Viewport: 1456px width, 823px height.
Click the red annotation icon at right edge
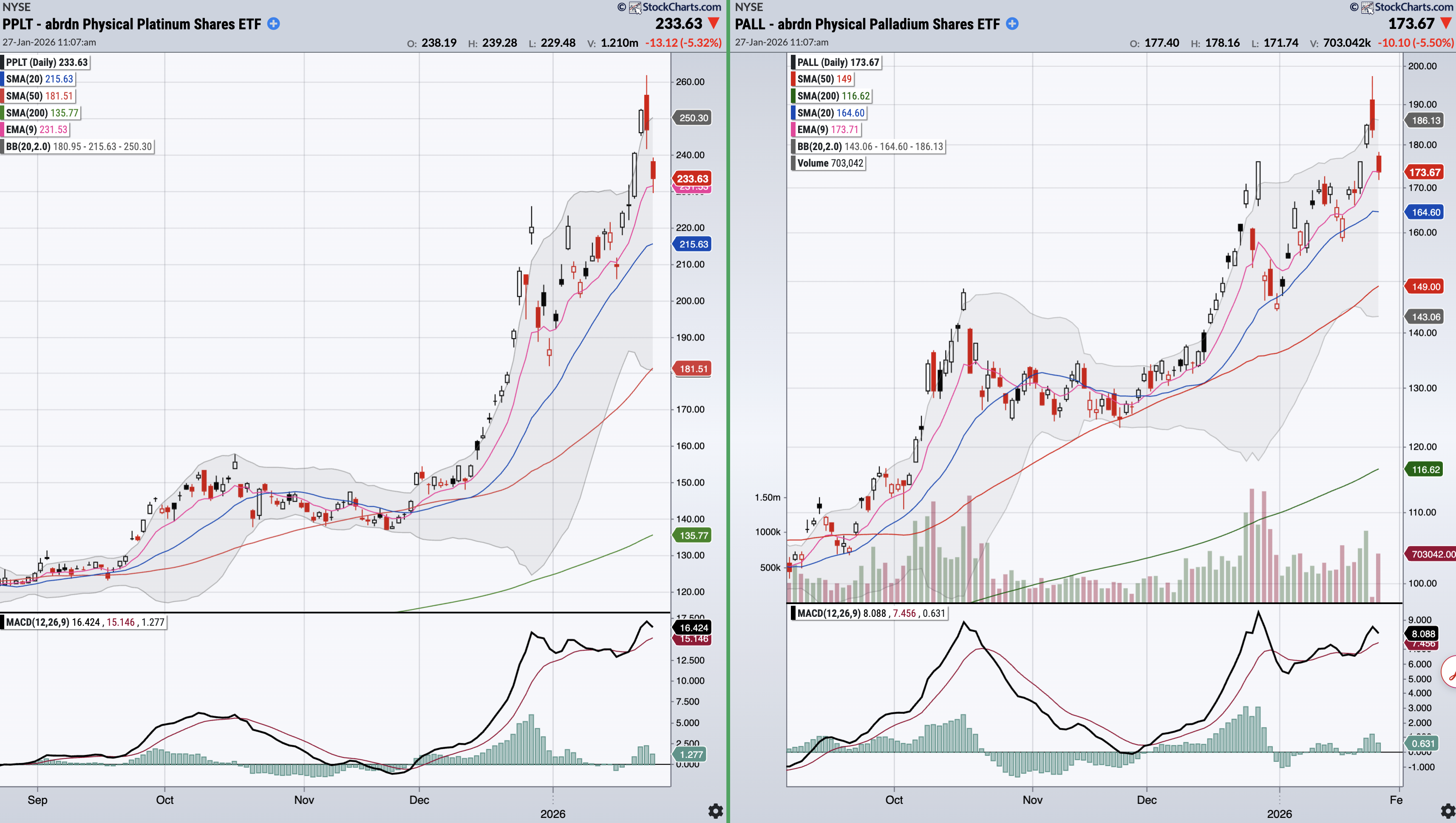pos(1450,673)
